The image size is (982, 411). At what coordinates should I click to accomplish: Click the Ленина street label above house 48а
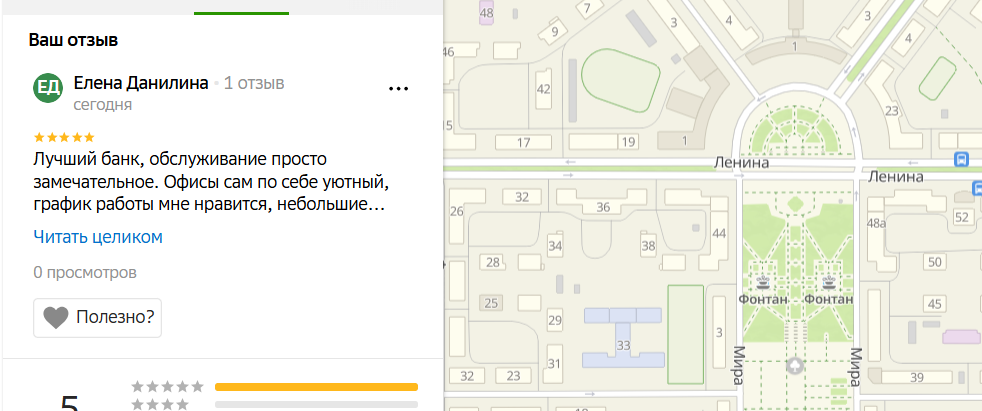[x=896, y=178]
